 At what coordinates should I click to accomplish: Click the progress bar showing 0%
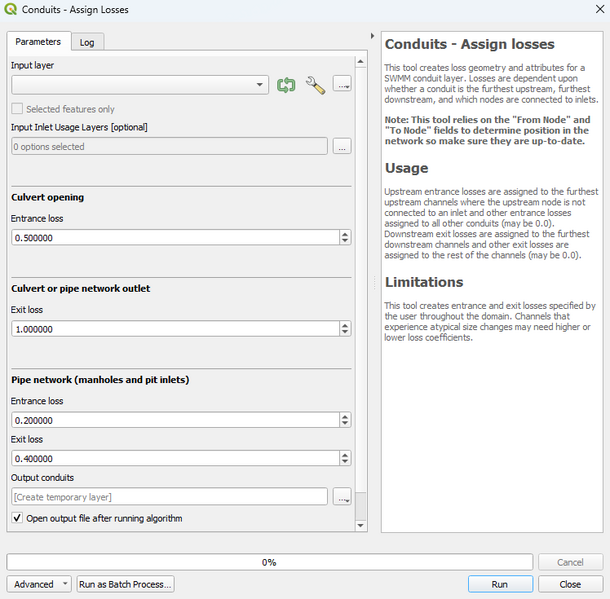tap(268, 562)
